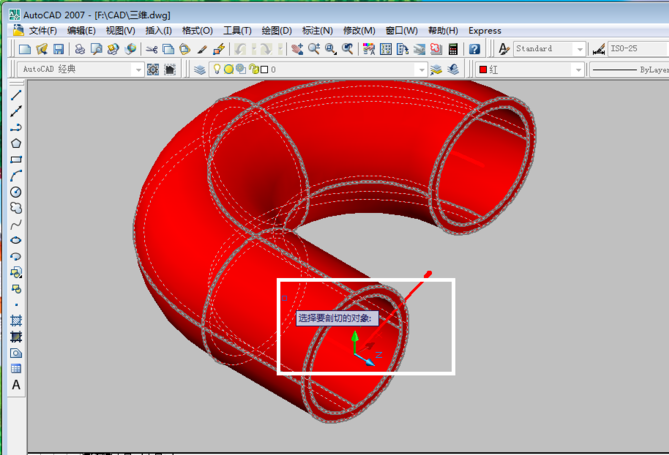Activate the Circle drawing tool
This screenshot has height=455, width=669.
[16, 191]
